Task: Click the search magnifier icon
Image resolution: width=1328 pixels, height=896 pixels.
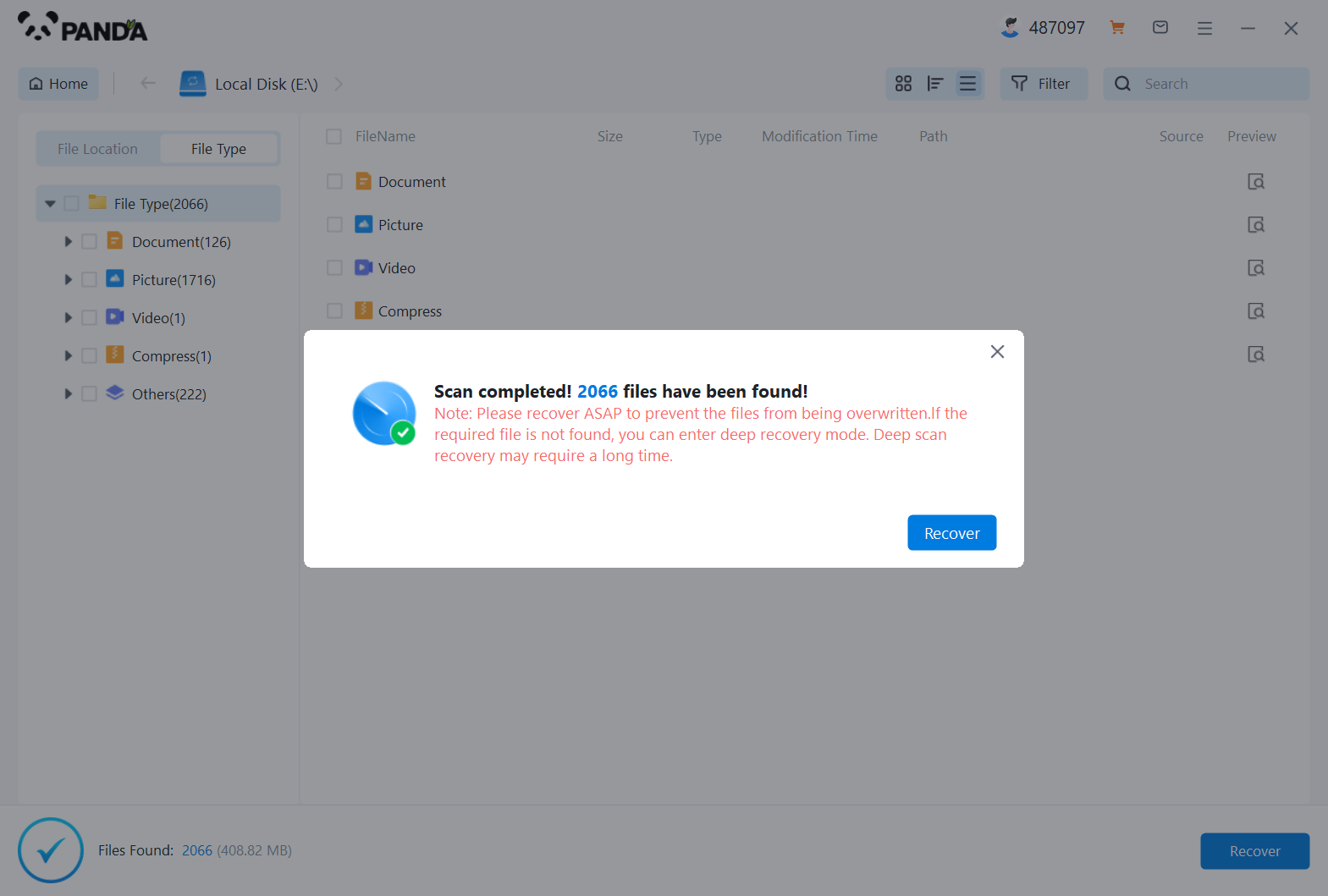Action: click(x=1122, y=84)
